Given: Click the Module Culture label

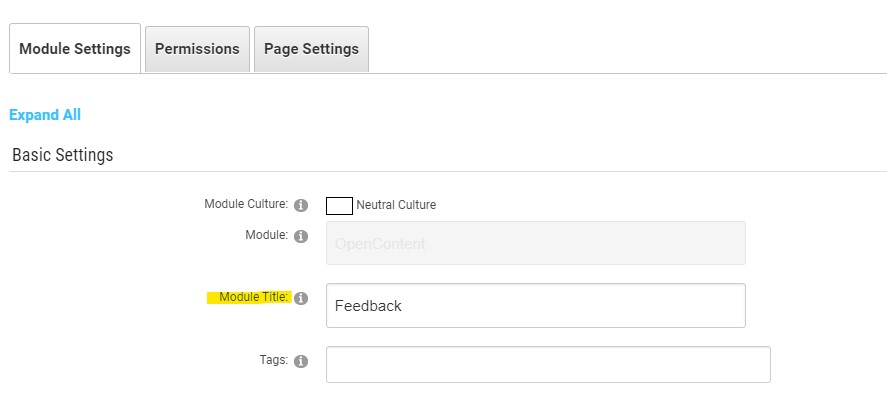Looking at the screenshot, I should 246,204.
